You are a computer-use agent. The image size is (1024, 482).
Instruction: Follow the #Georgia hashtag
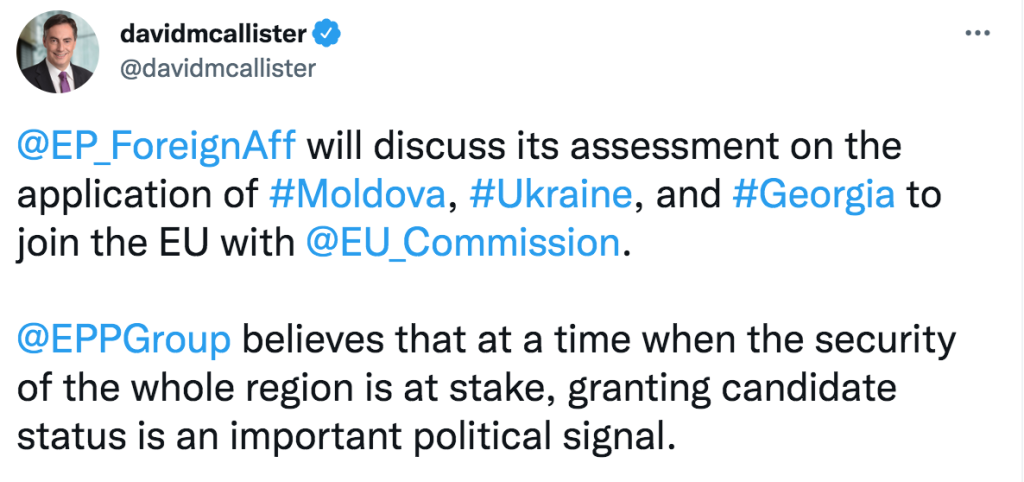814,195
